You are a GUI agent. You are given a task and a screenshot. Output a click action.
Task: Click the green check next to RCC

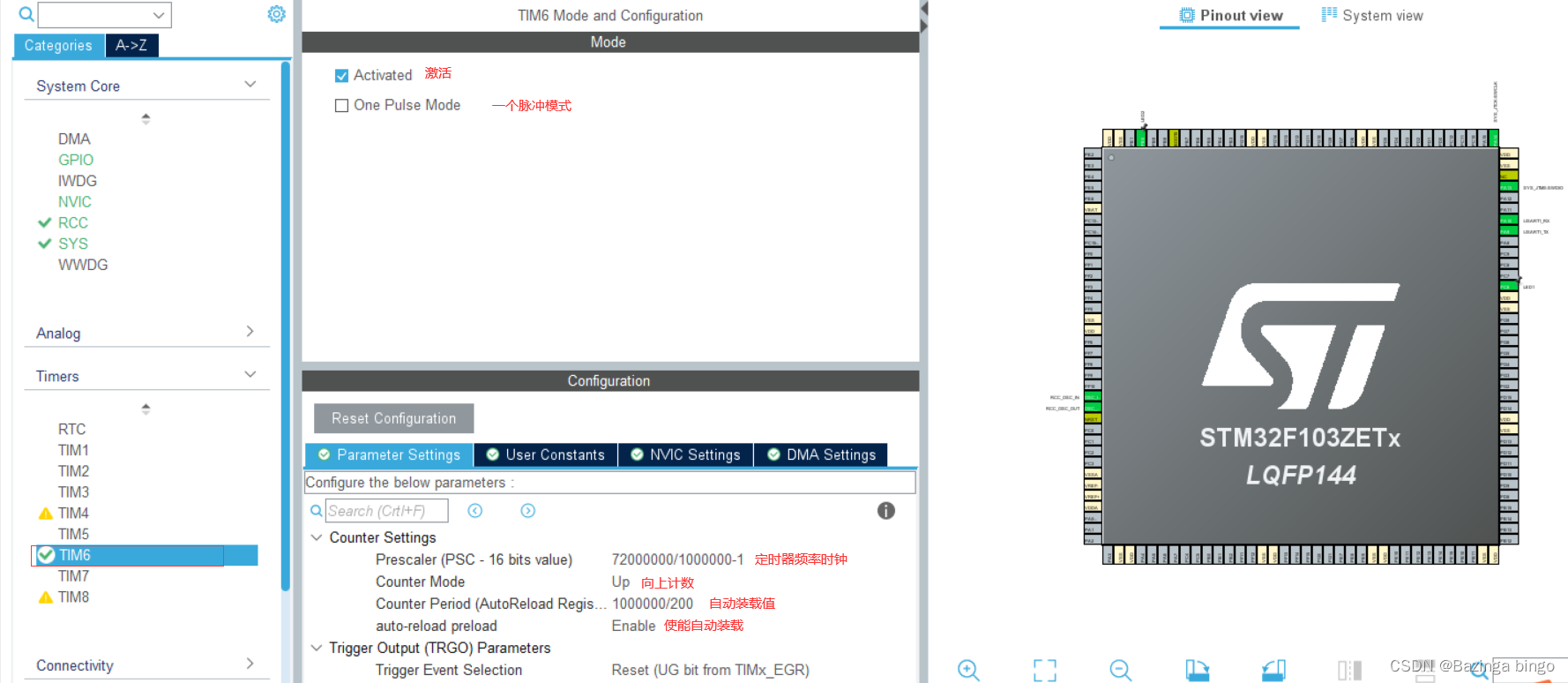45,222
